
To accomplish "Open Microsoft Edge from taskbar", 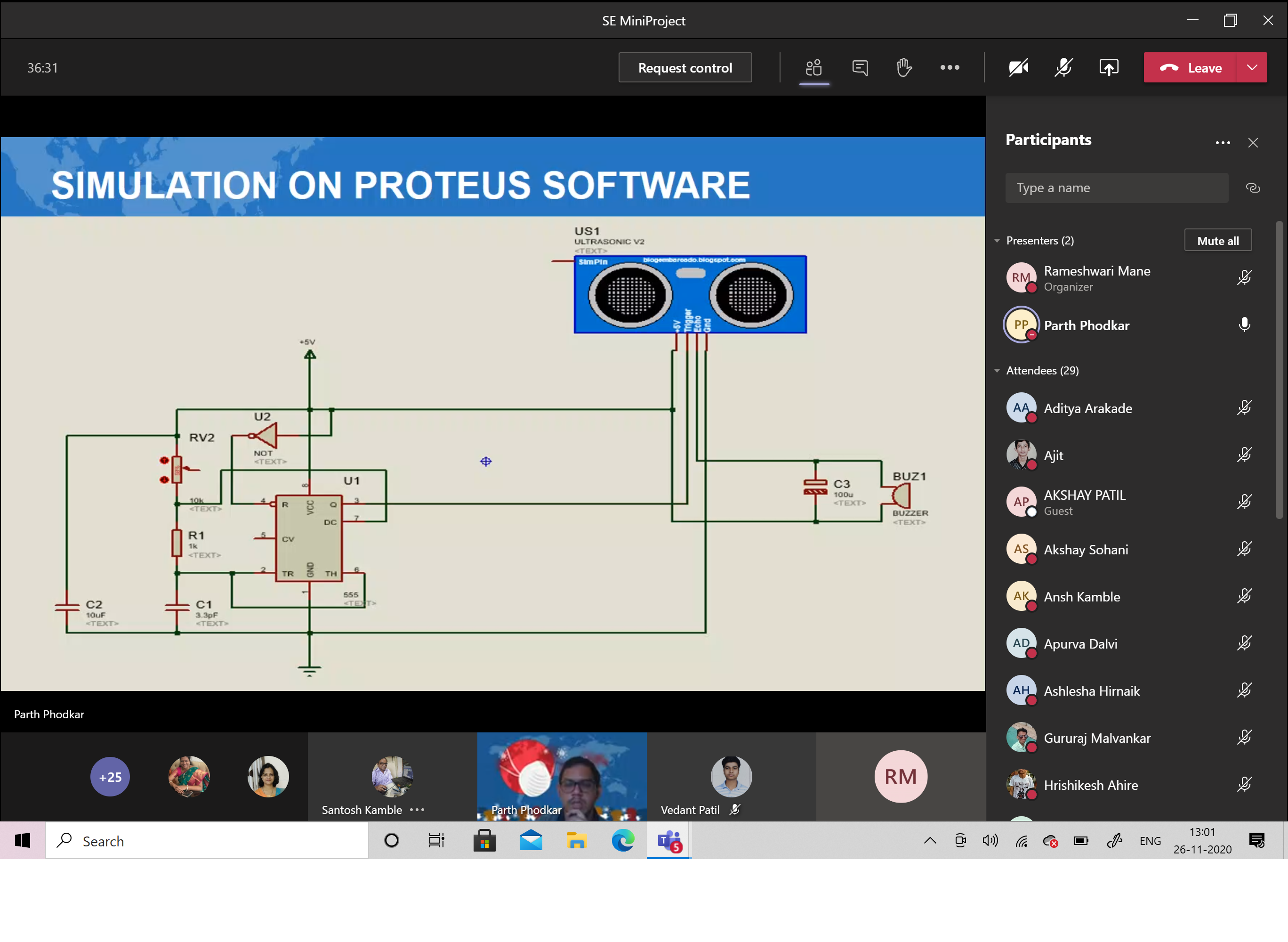I will pyautogui.click(x=622, y=841).
